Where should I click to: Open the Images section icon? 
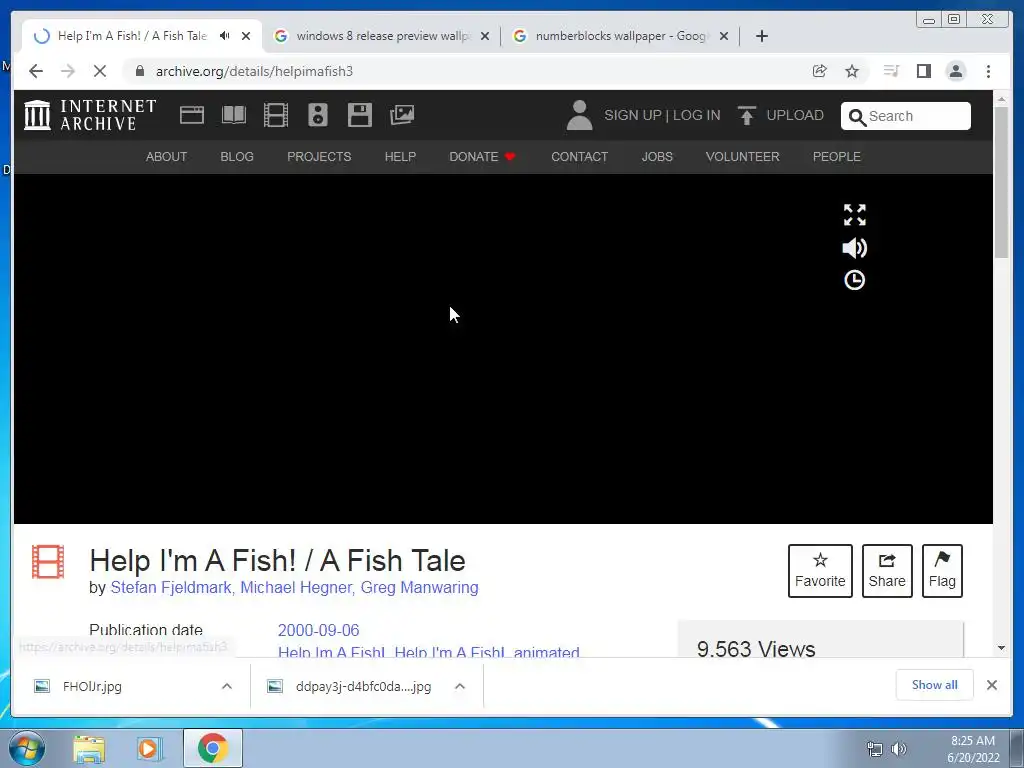[x=402, y=115]
